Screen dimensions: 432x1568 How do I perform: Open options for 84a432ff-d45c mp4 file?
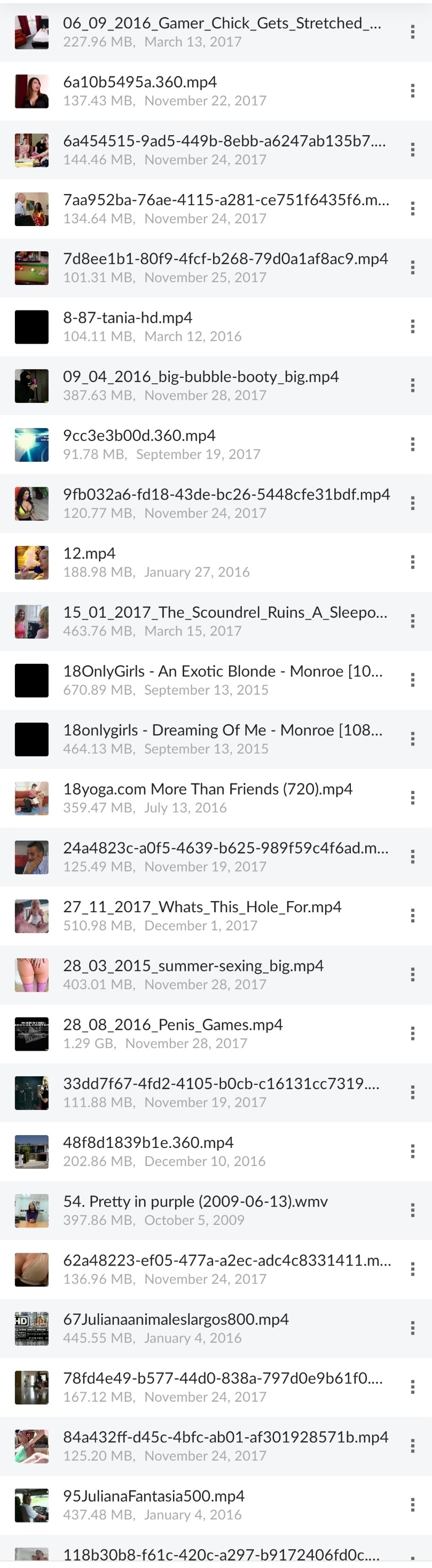(413, 1446)
